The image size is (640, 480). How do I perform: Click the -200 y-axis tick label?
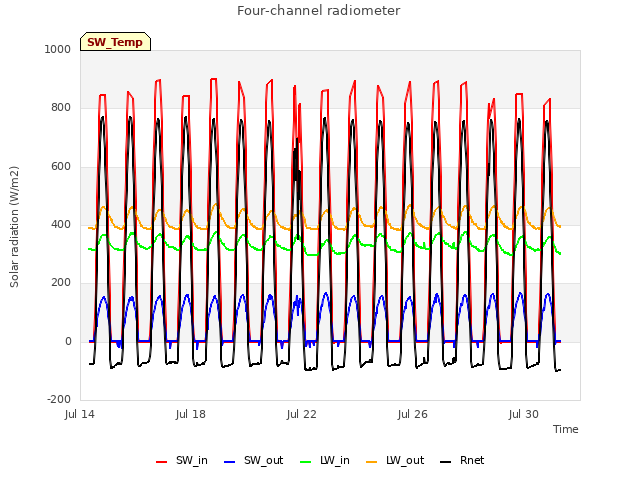point(59,399)
